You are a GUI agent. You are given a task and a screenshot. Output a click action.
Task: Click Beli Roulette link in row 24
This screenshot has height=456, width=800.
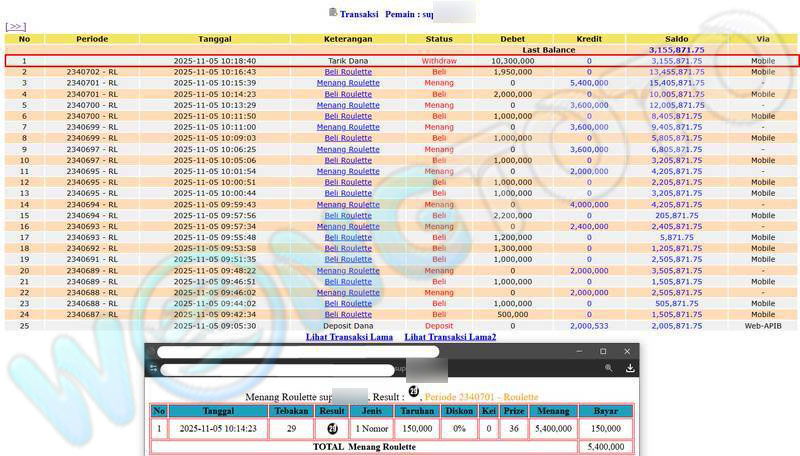click(x=348, y=314)
